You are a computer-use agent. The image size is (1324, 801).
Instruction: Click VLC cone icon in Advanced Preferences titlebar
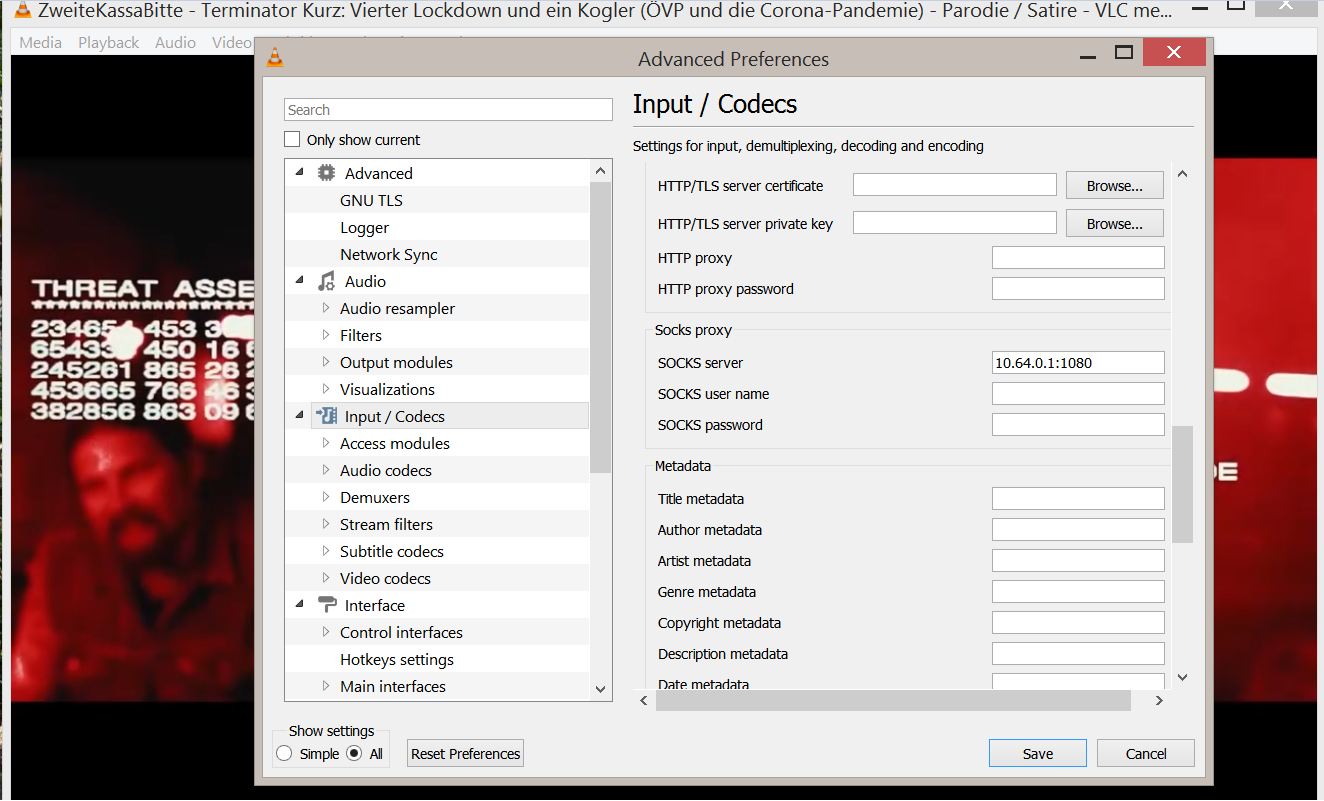(275, 58)
